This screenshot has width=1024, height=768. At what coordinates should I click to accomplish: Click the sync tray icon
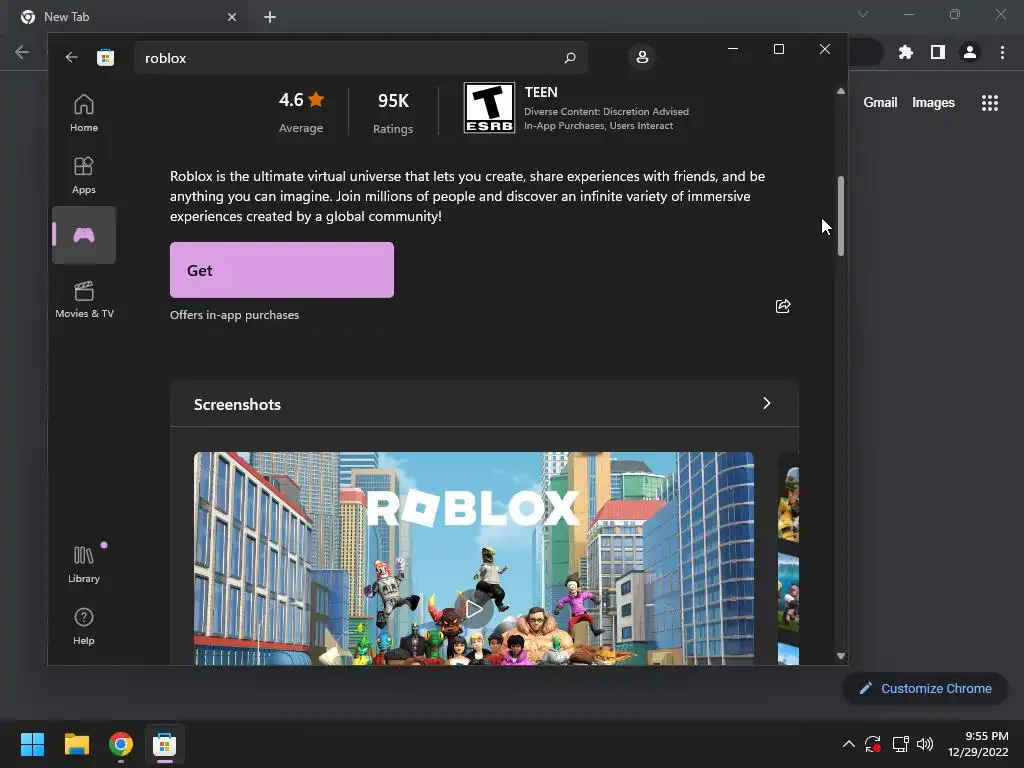(872, 744)
